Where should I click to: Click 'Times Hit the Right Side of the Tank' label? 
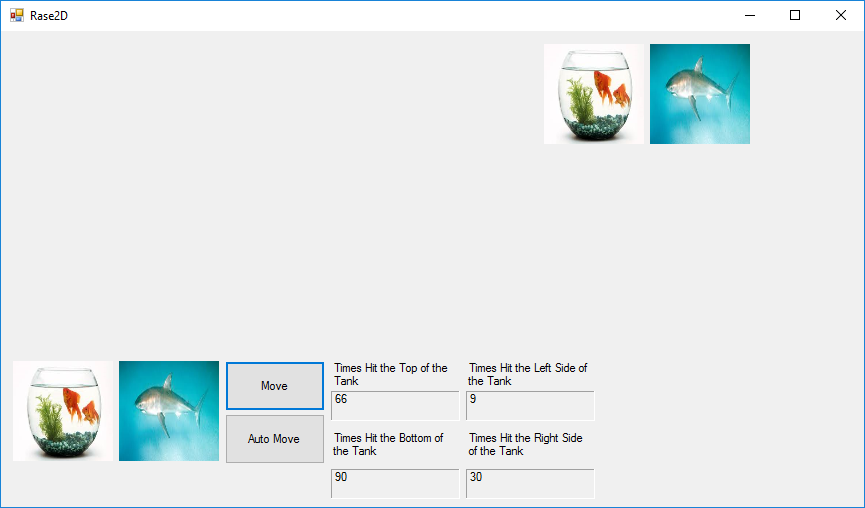[x=525, y=445]
